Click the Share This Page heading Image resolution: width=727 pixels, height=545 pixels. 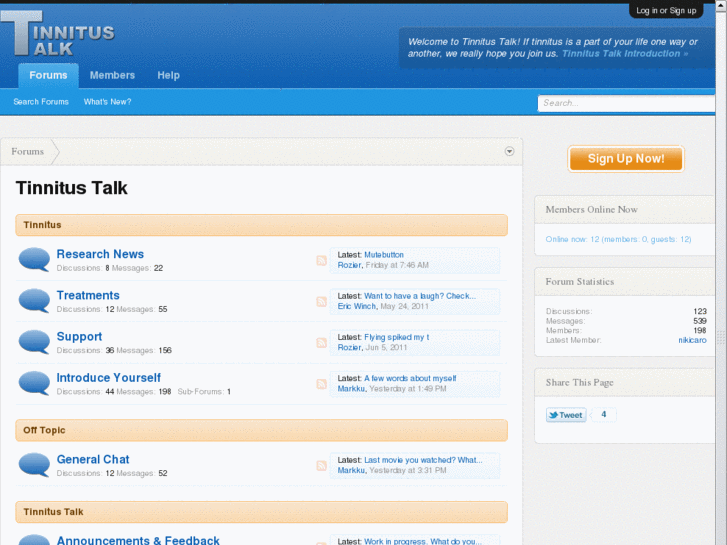point(579,383)
